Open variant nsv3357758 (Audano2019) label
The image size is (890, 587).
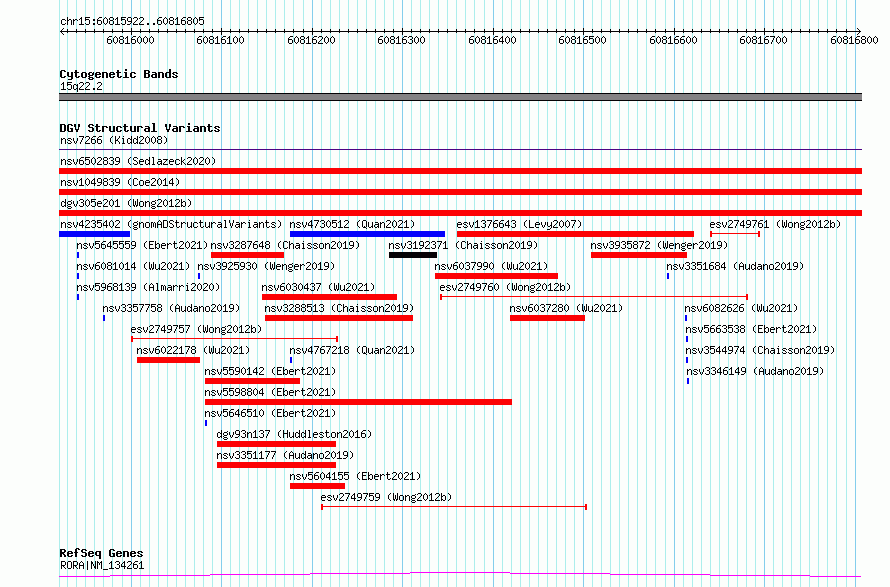coord(171,308)
